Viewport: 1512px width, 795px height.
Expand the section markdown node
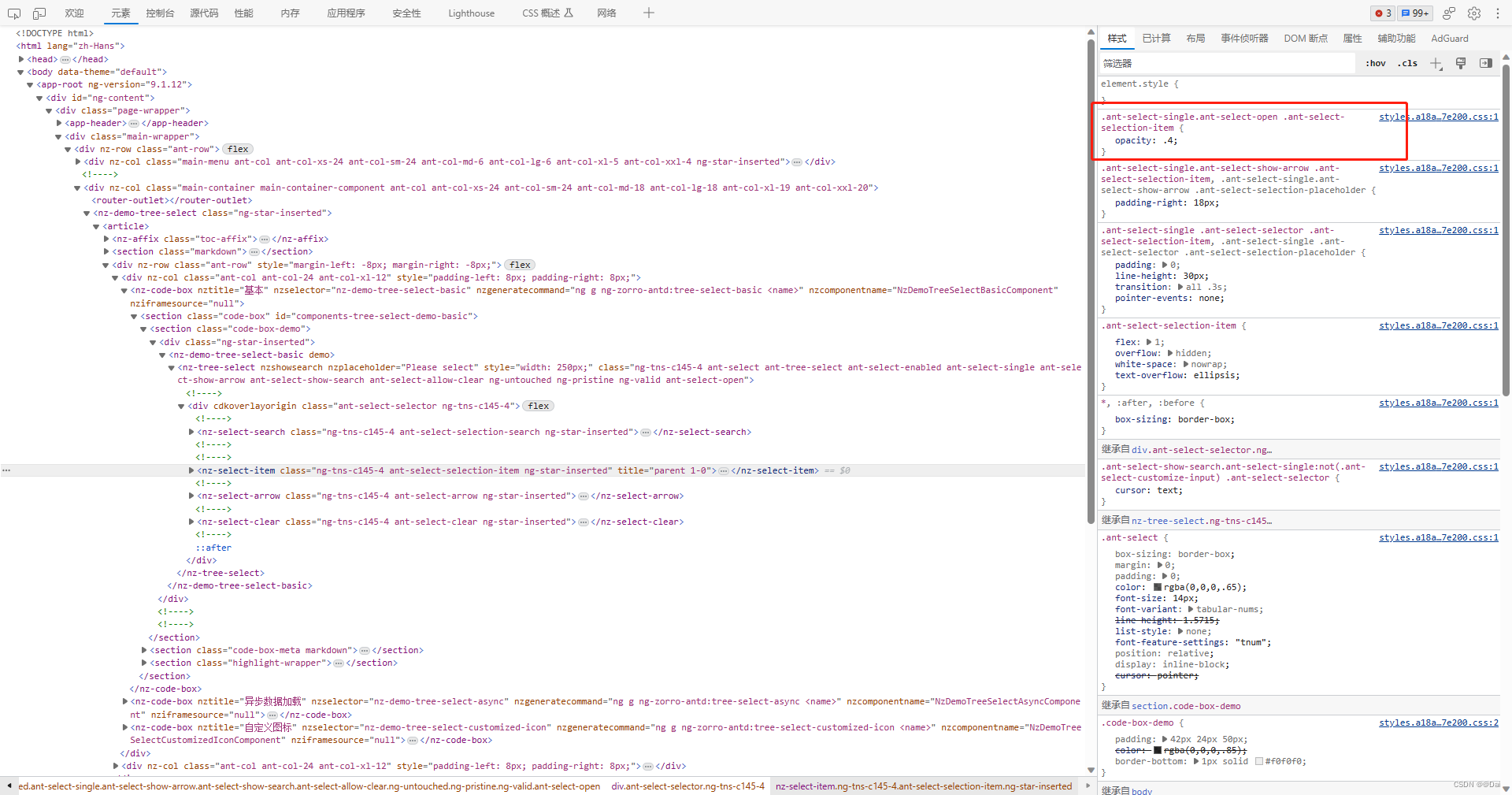click(x=106, y=251)
